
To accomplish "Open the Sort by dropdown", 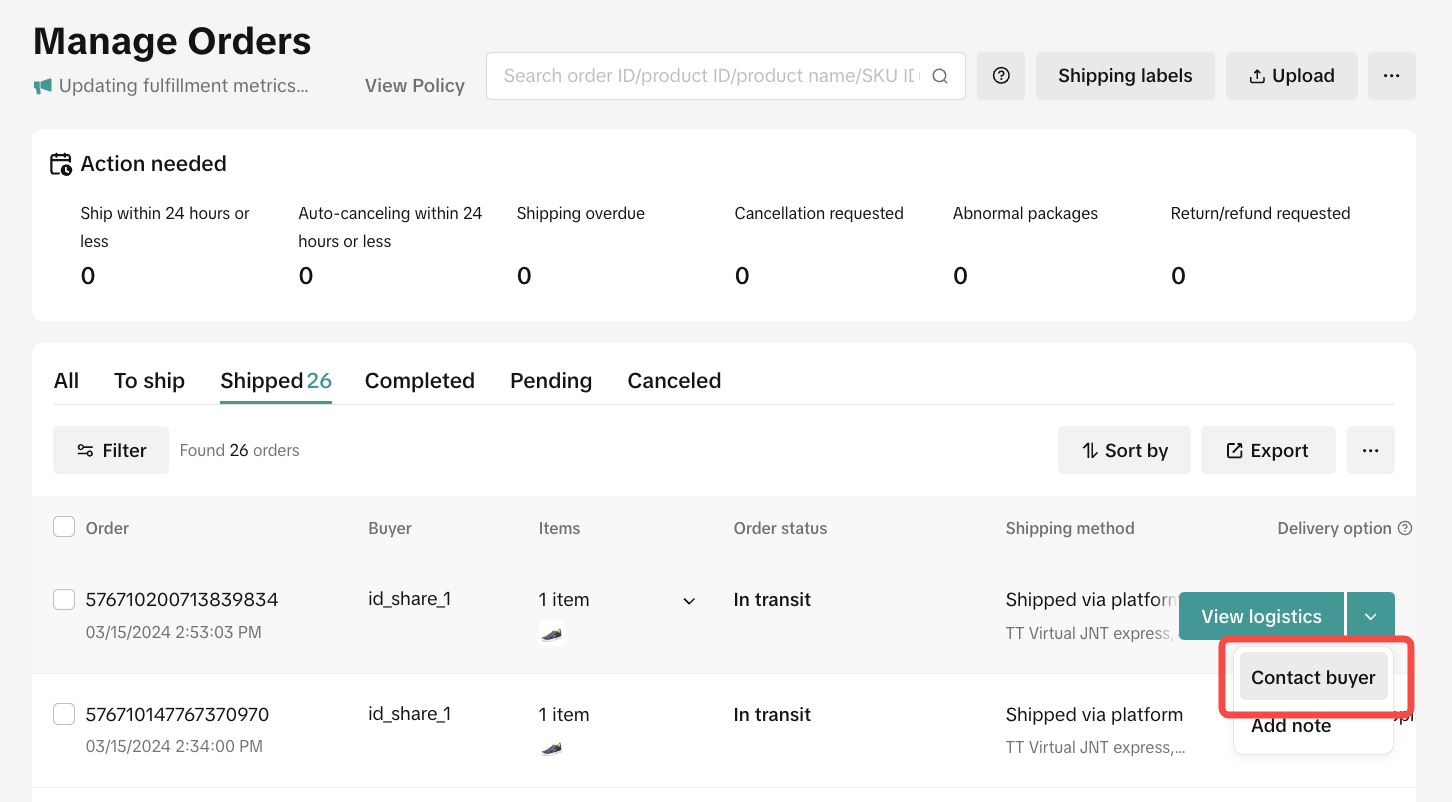I will (1125, 450).
